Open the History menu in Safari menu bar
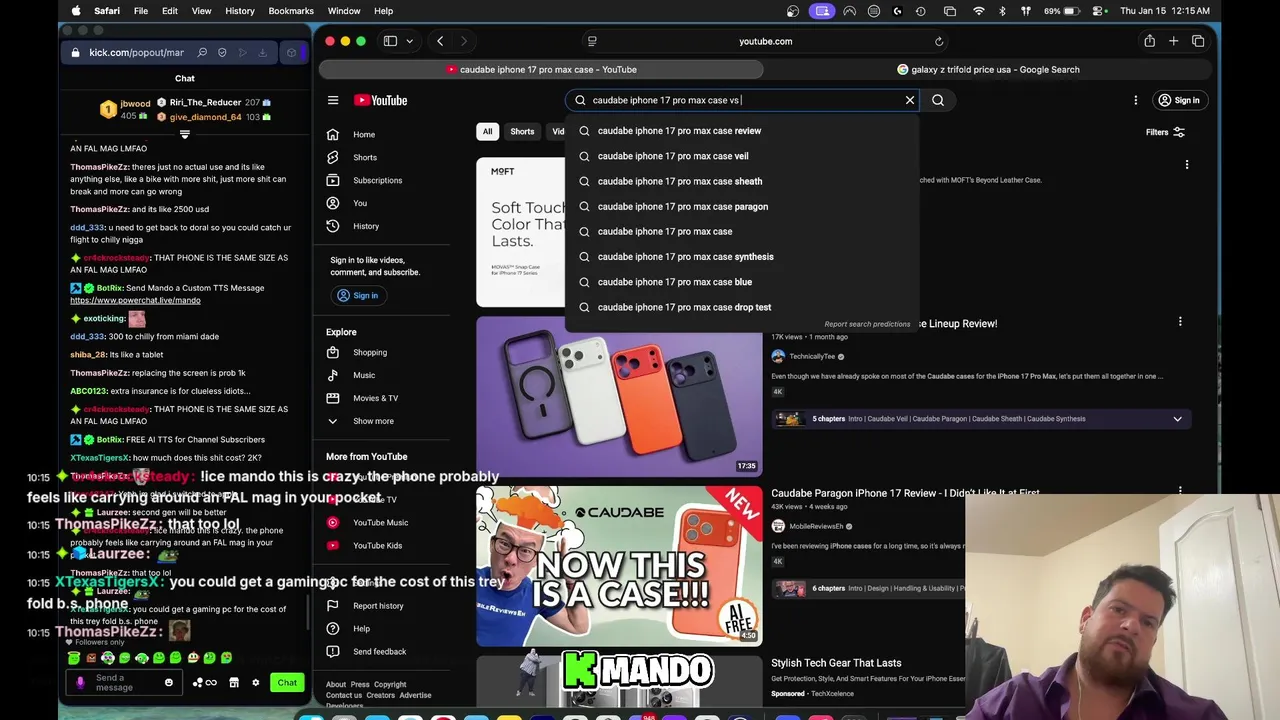Image resolution: width=1280 pixels, height=720 pixels. pos(240,11)
